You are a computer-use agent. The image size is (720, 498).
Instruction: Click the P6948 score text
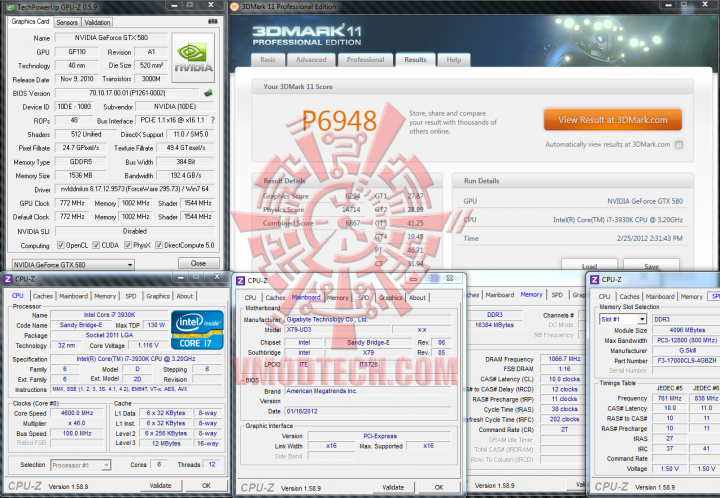[339, 121]
